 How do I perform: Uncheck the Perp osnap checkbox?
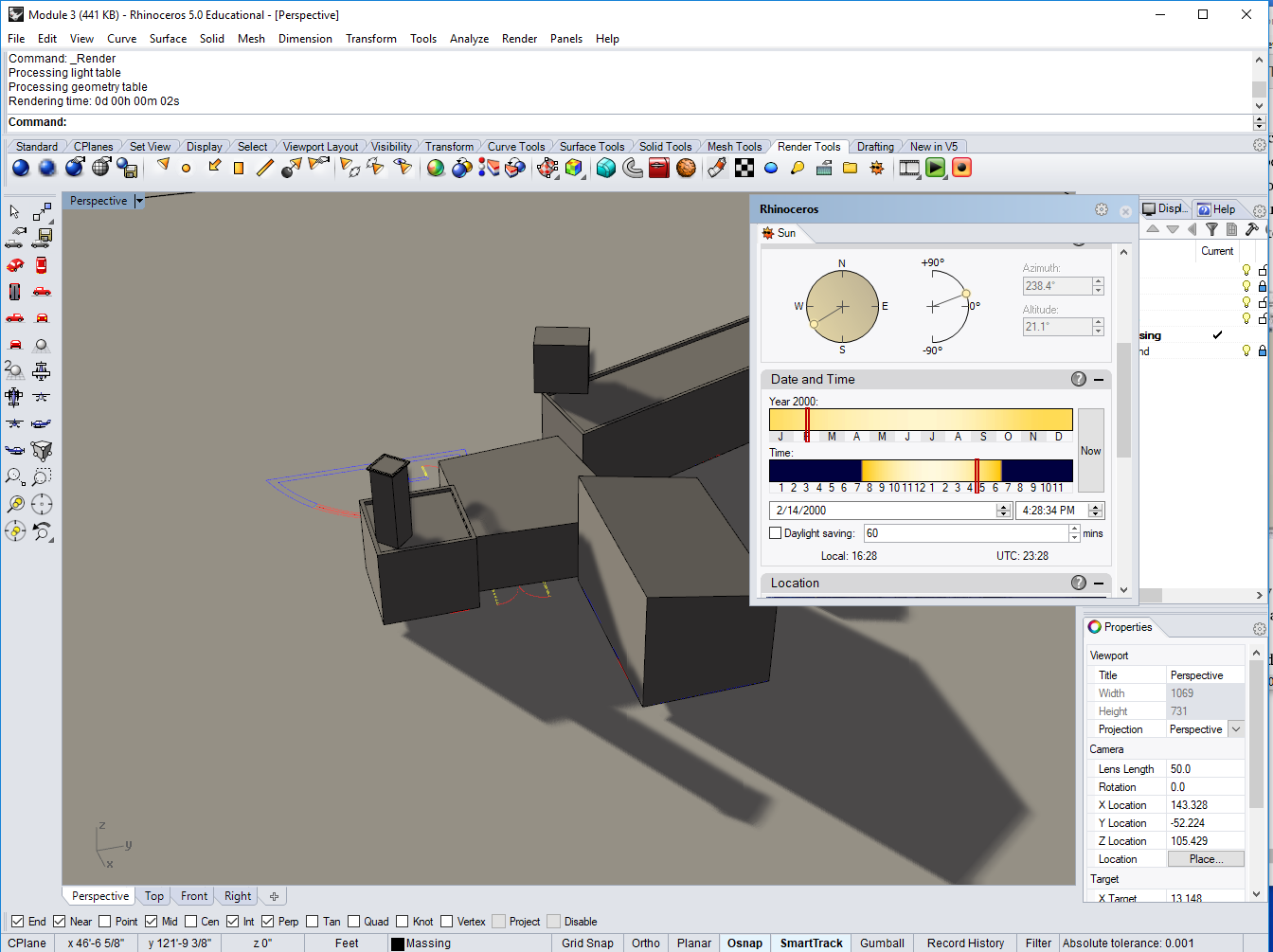(x=268, y=921)
